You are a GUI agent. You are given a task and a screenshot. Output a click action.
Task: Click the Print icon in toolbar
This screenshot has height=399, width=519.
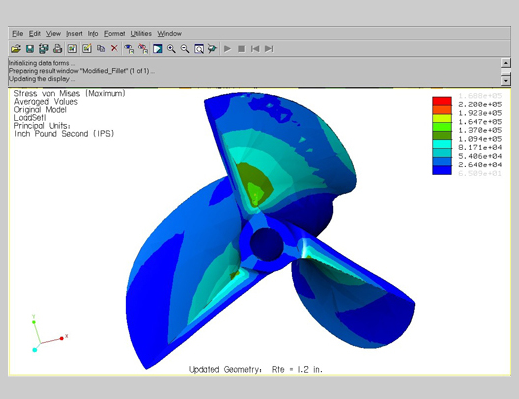pyautogui.click(x=57, y=49)
